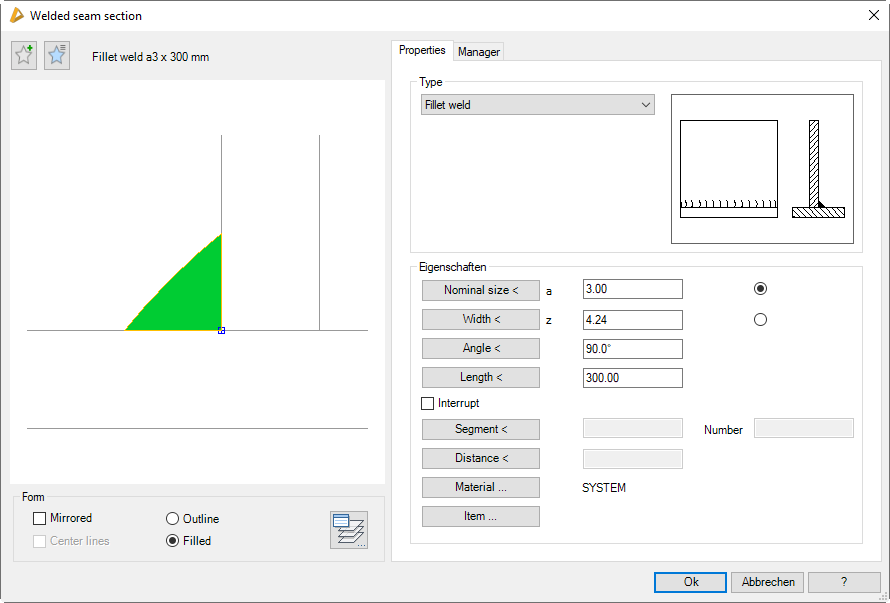
Task: Open the Properties tab
Action: (422, 51)
